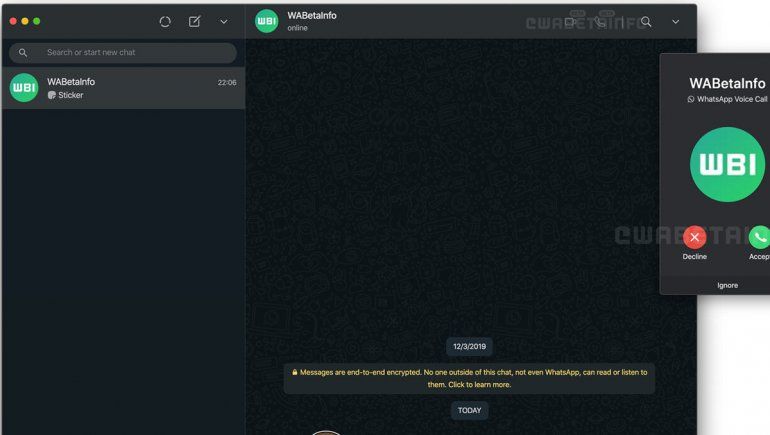Minimize the window with the yellow button
Screen dimensions: 770x435
click(x=25, y=21)
